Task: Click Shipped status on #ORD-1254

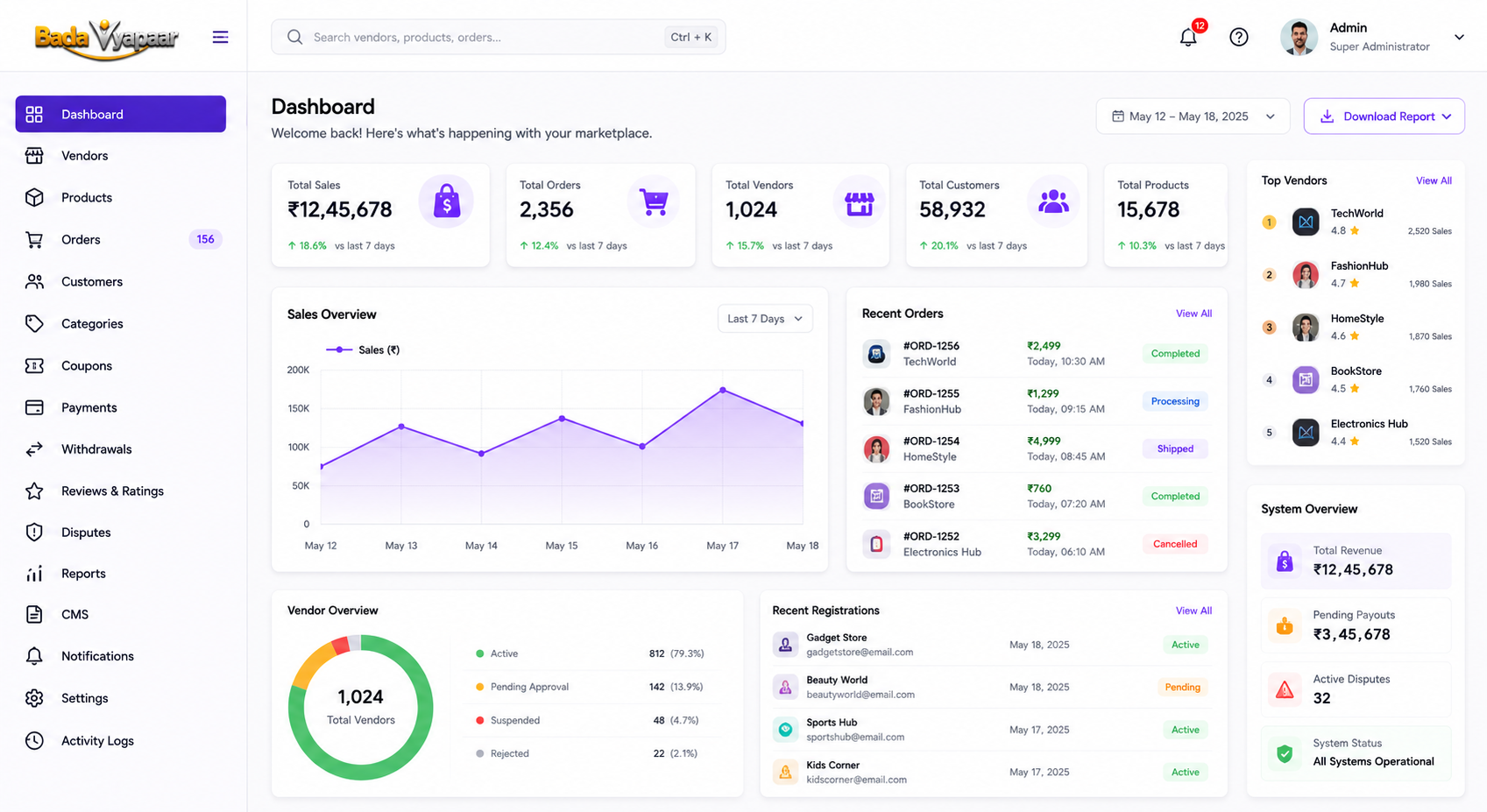Action: [1175, 448]
